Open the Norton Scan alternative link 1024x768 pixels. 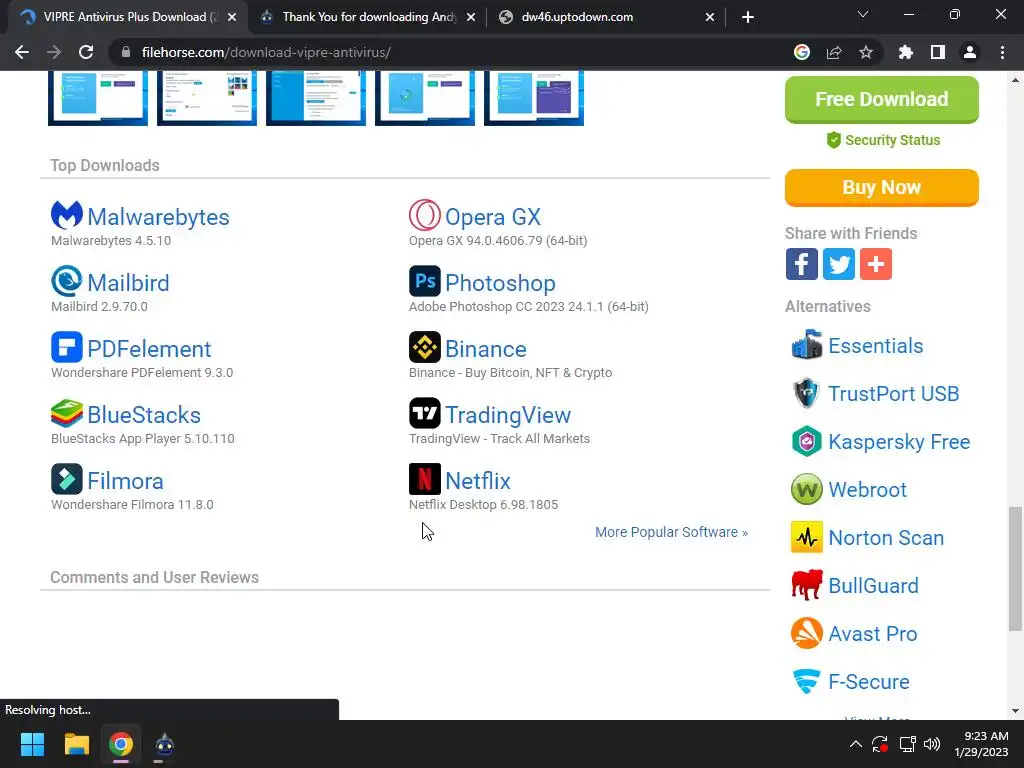click(x=886, y=537)
